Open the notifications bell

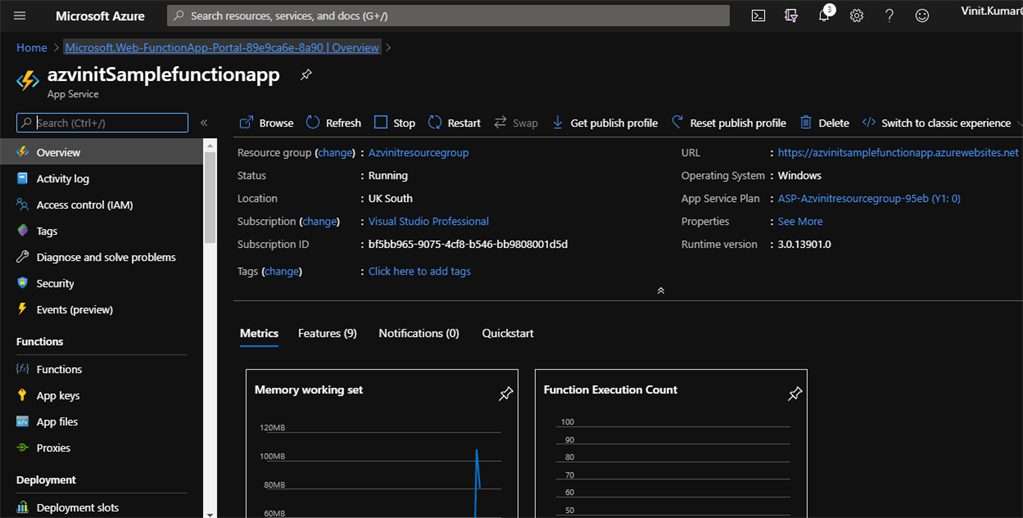(824, 16)
